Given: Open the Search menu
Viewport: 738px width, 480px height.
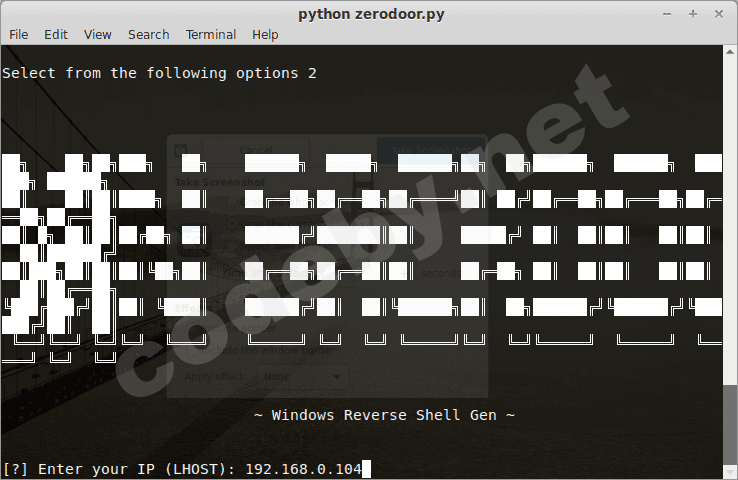Looking at the screenshot, I should coord(149,35).
